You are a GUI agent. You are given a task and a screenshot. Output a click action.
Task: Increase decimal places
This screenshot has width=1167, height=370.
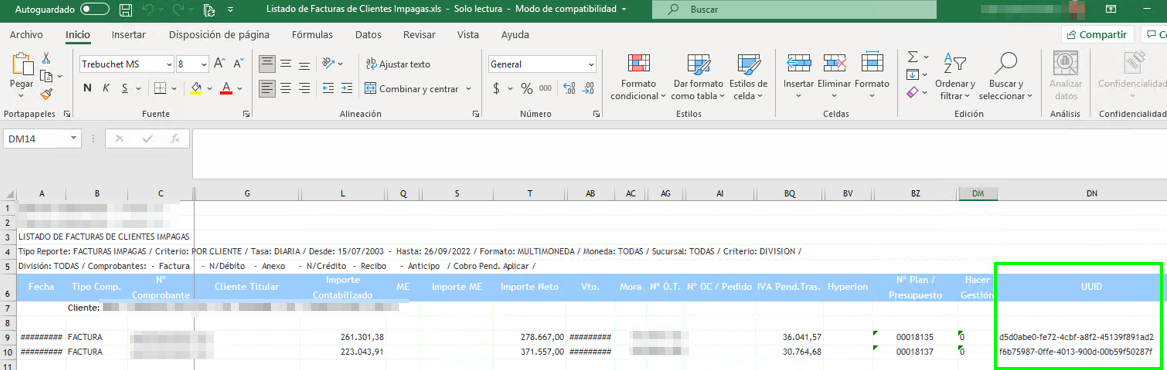[569, 89]
